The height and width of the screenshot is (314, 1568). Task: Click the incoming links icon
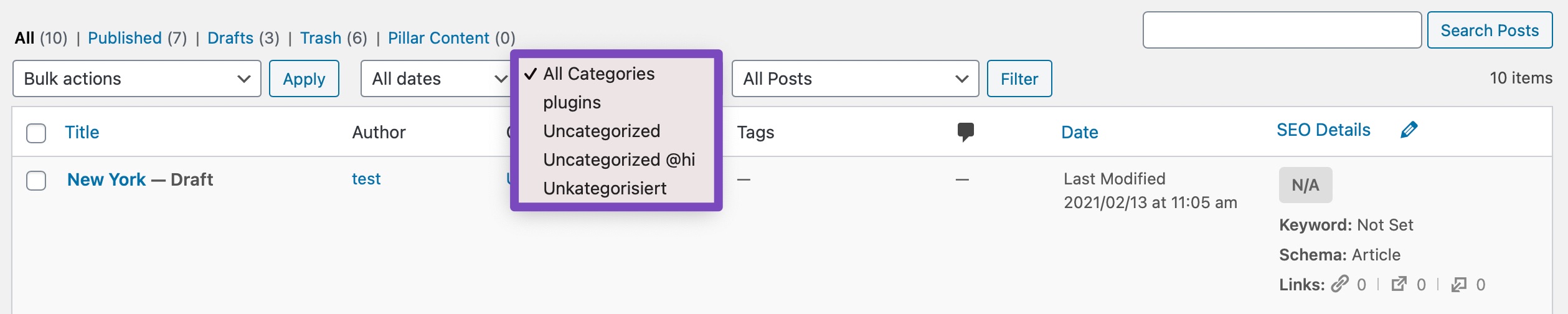click(x=1458, y=284)
